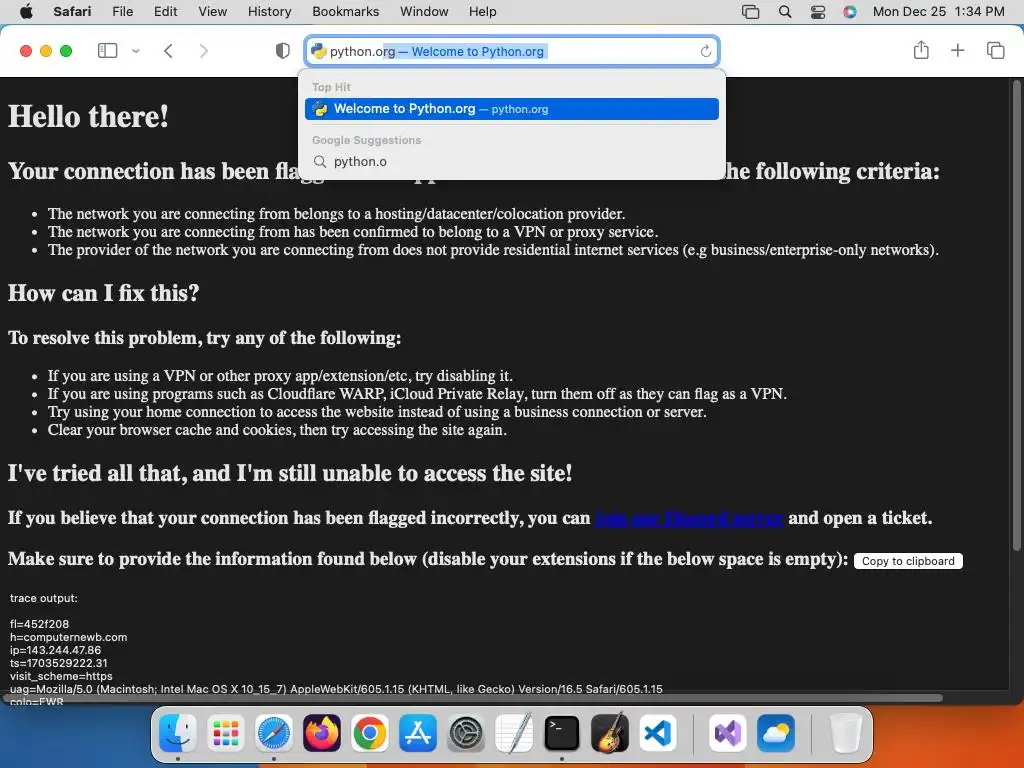Screen dimensions: 1024x768
Task: Reload the page with the refresh icon
Action: 705,51
